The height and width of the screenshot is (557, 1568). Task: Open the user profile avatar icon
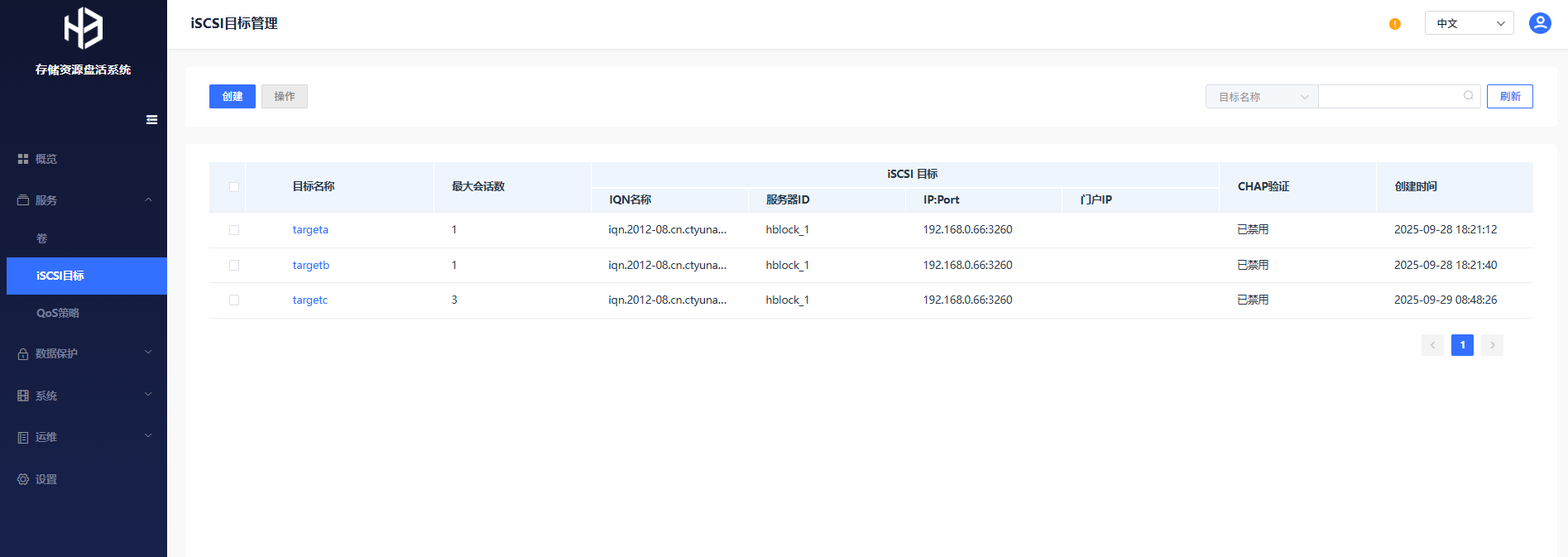(1539, 23)
